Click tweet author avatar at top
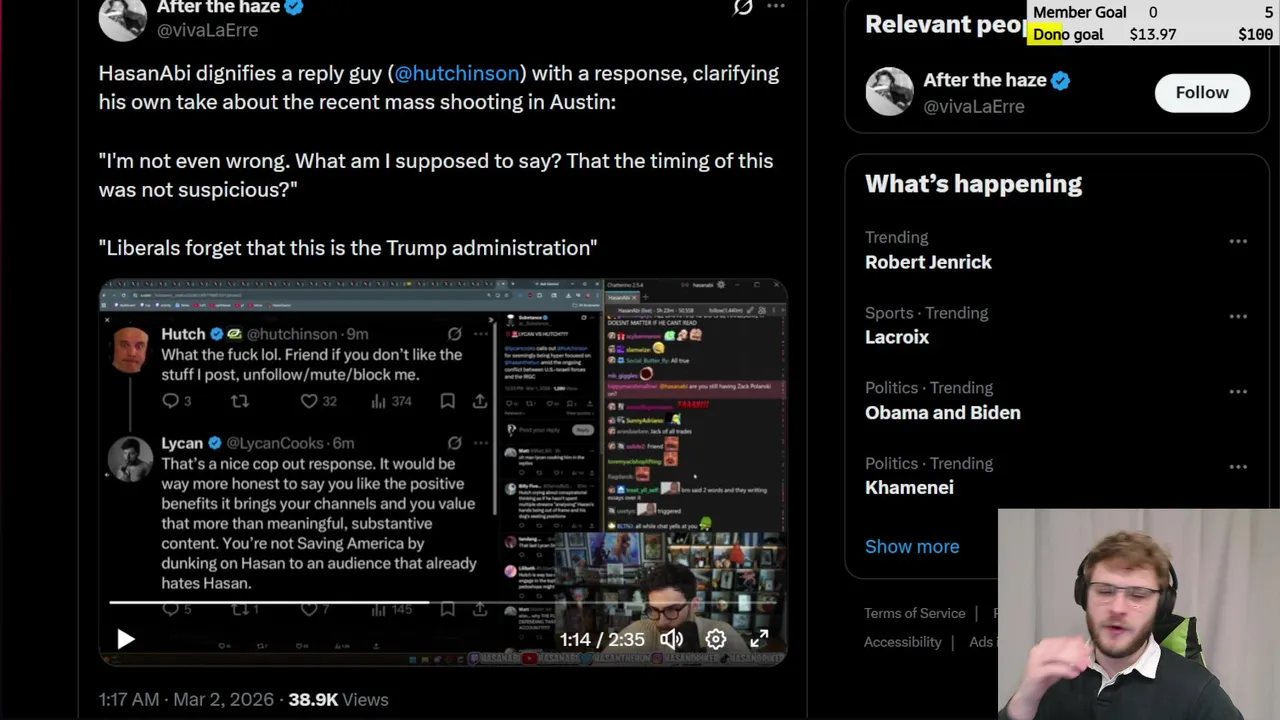1280x720 pixels. (123, 18)
